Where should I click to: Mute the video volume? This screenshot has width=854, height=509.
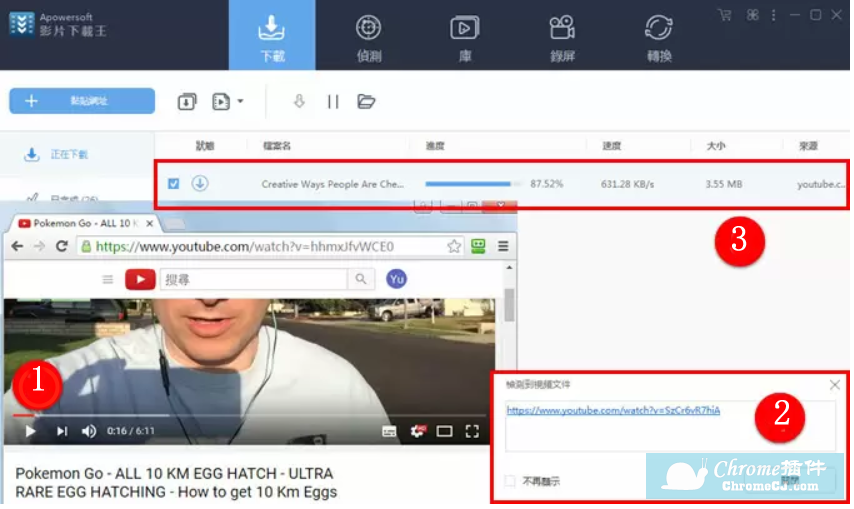[89, 431]
